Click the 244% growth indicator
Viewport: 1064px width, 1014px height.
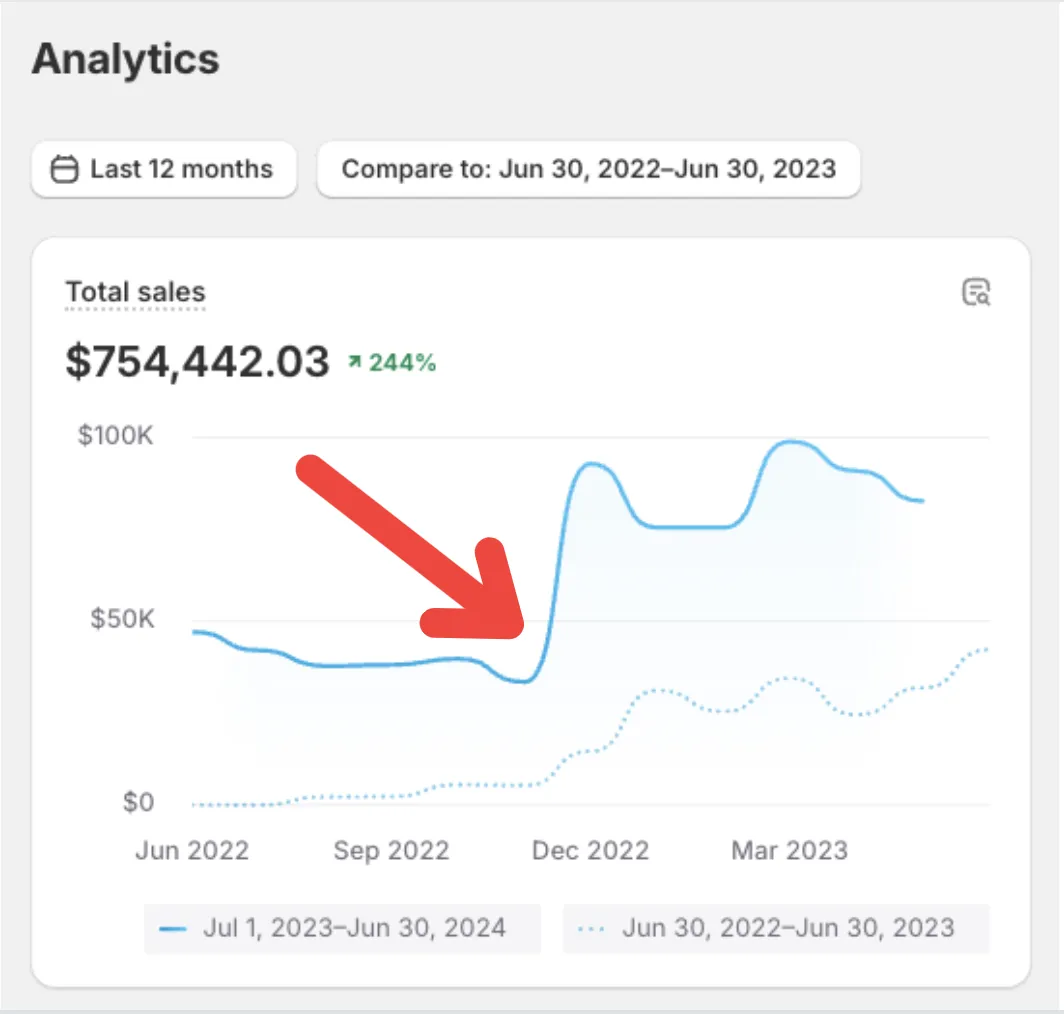coord(392,362)
